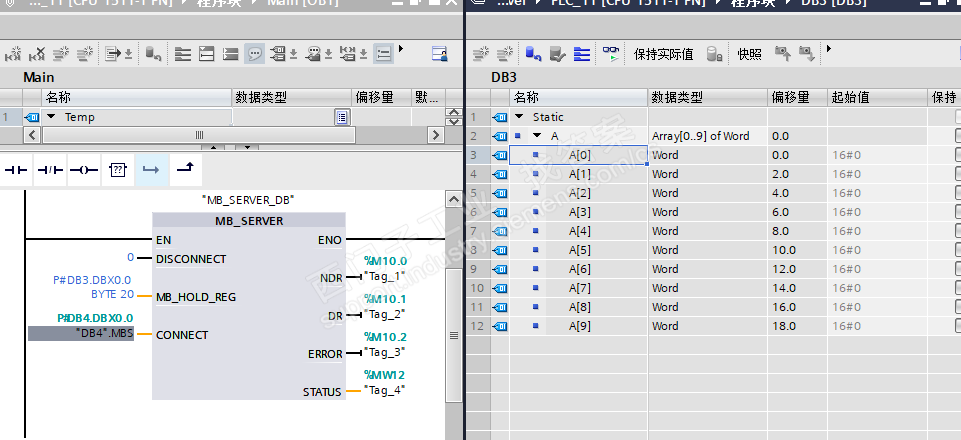
Task: Insert a normally open contact
Action: pos(16,170)
